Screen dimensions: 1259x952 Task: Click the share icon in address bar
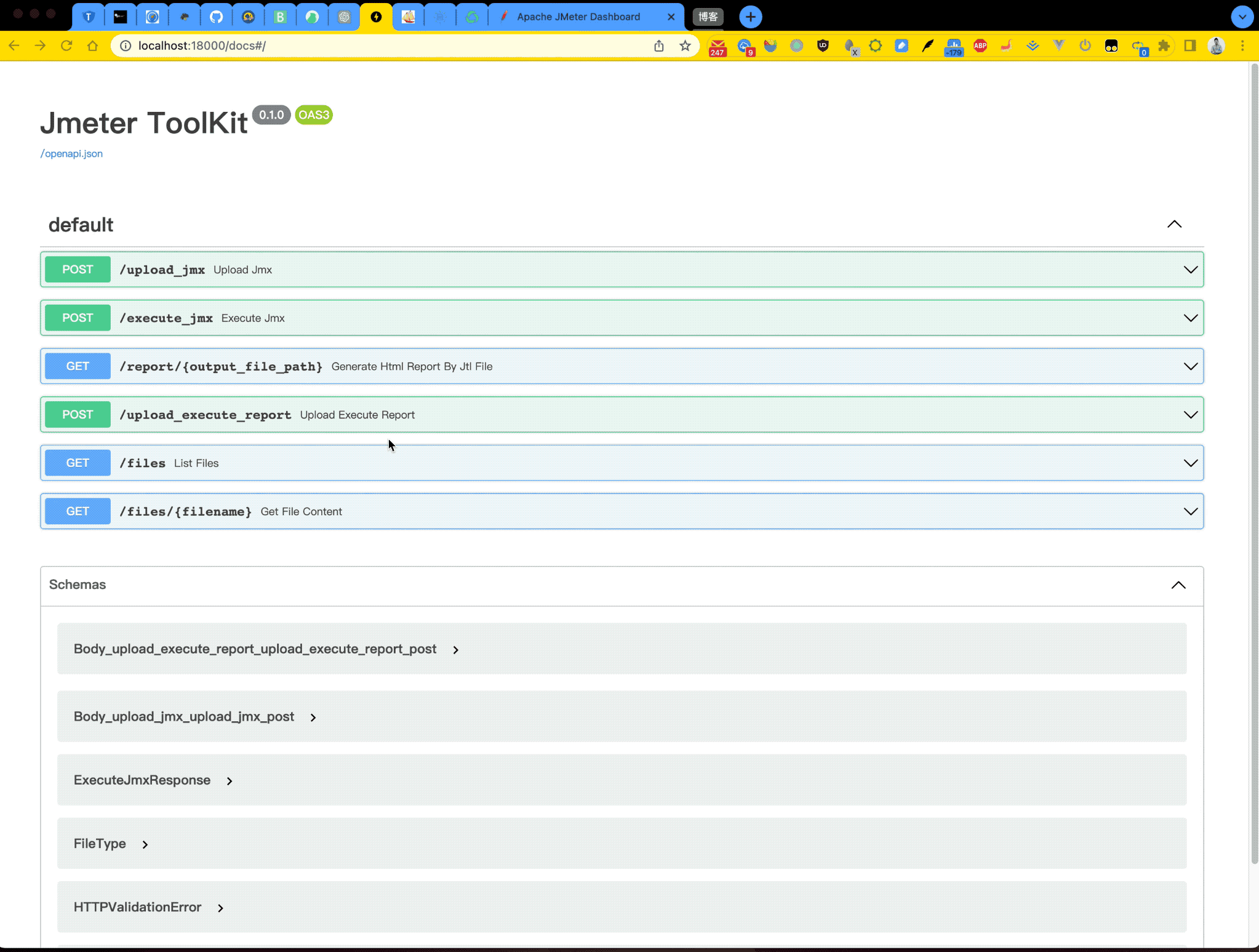658,46
